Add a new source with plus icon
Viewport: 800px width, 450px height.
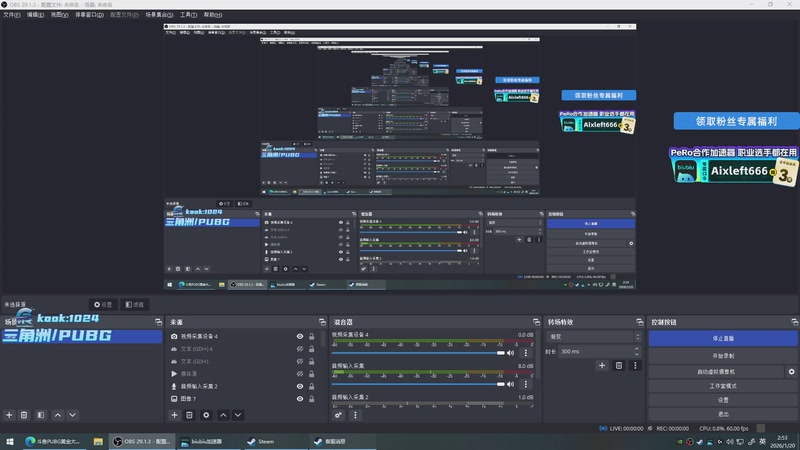(x=174, y=415)
